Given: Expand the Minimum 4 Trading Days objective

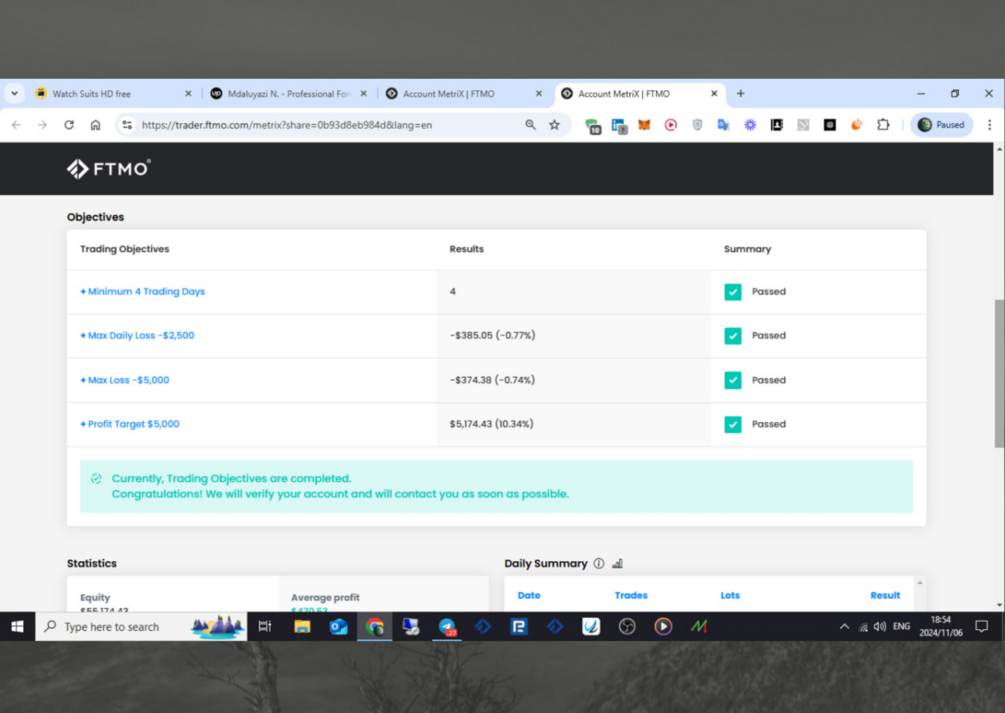Looking at the screenshot, I should 142,292.
